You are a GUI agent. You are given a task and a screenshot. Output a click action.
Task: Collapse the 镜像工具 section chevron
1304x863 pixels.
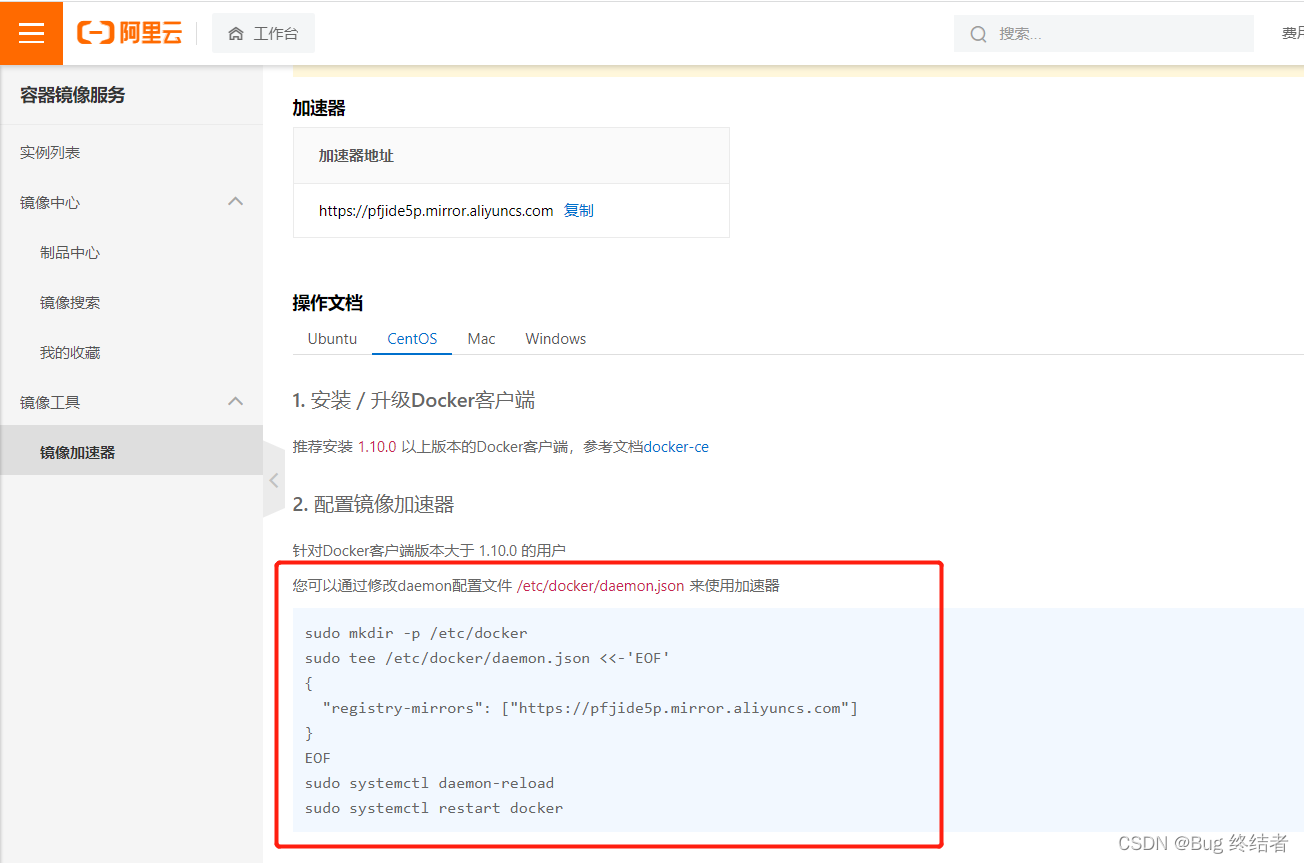(236, 402)
